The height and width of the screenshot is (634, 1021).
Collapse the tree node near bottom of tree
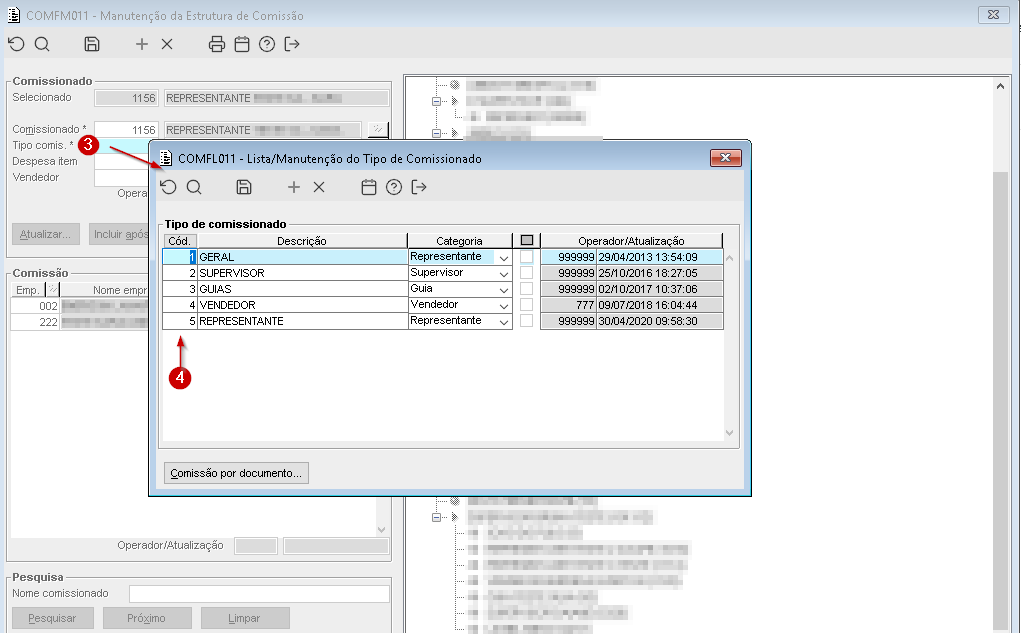(436, 517)
